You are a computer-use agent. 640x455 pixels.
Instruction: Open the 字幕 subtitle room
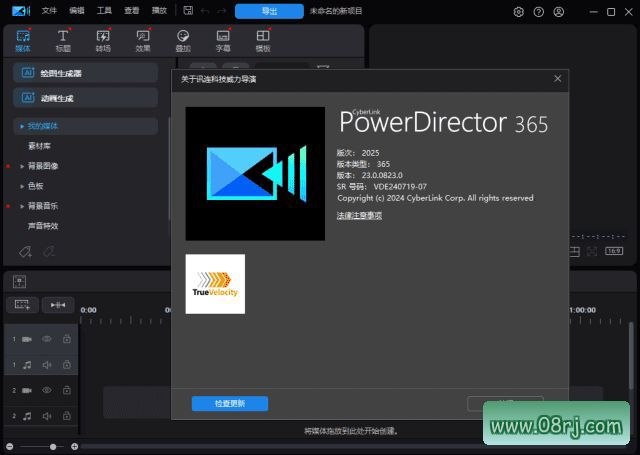pyautogui.click(x=223, y=41)
